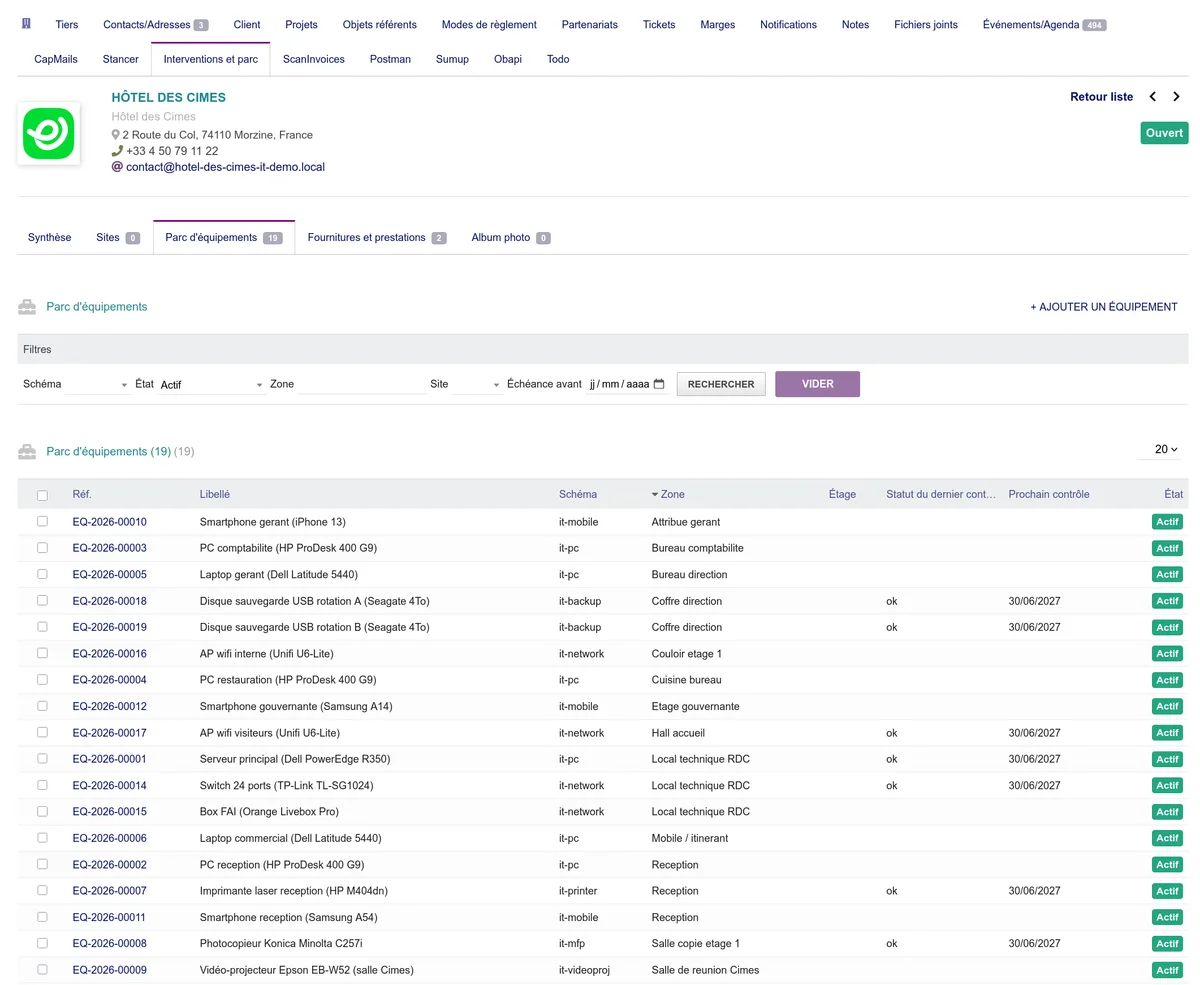Sort by the Libellé column header
The height and width of the screenshot is (985, 1200).
[x=215, y=494]
